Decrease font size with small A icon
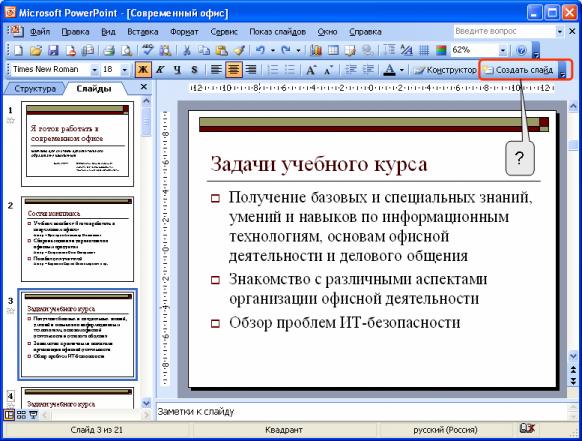Screen dimensions: 582x441 (x=328, y=70)
